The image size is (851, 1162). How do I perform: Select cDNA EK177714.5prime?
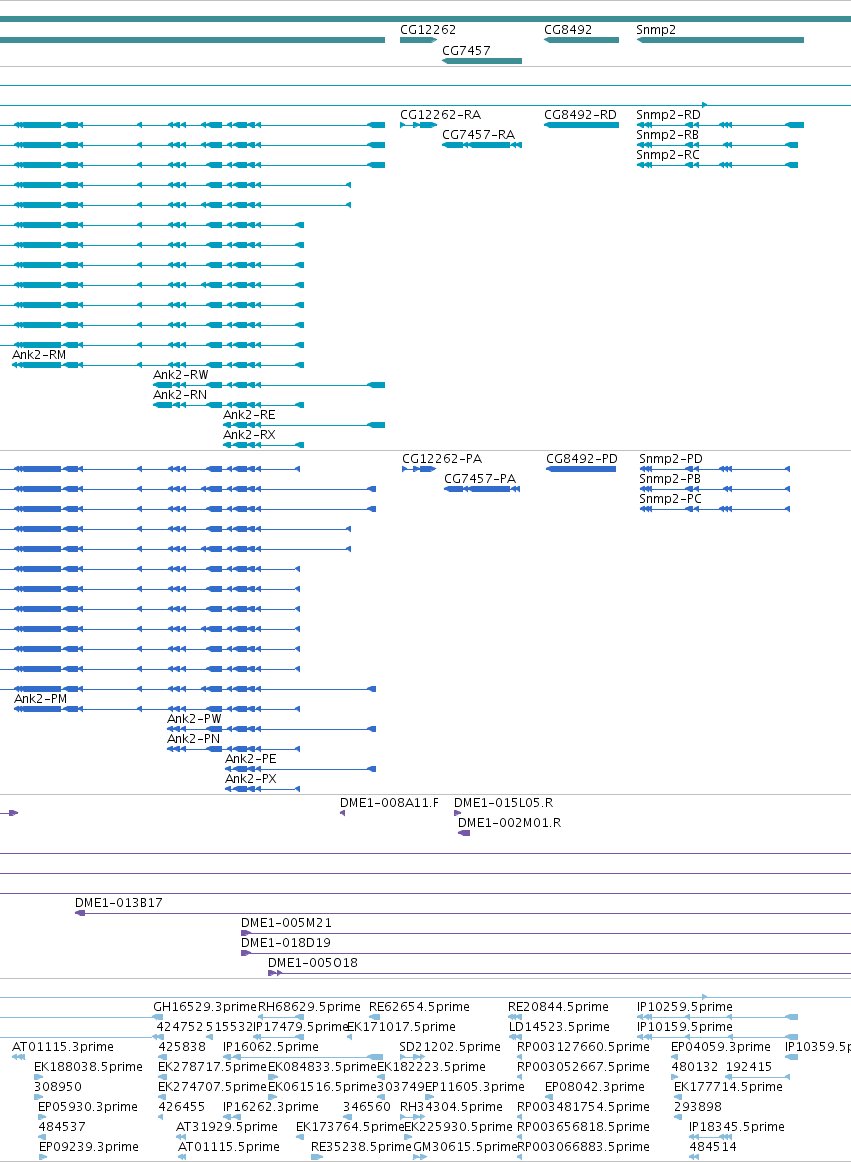coord(728,1086)
